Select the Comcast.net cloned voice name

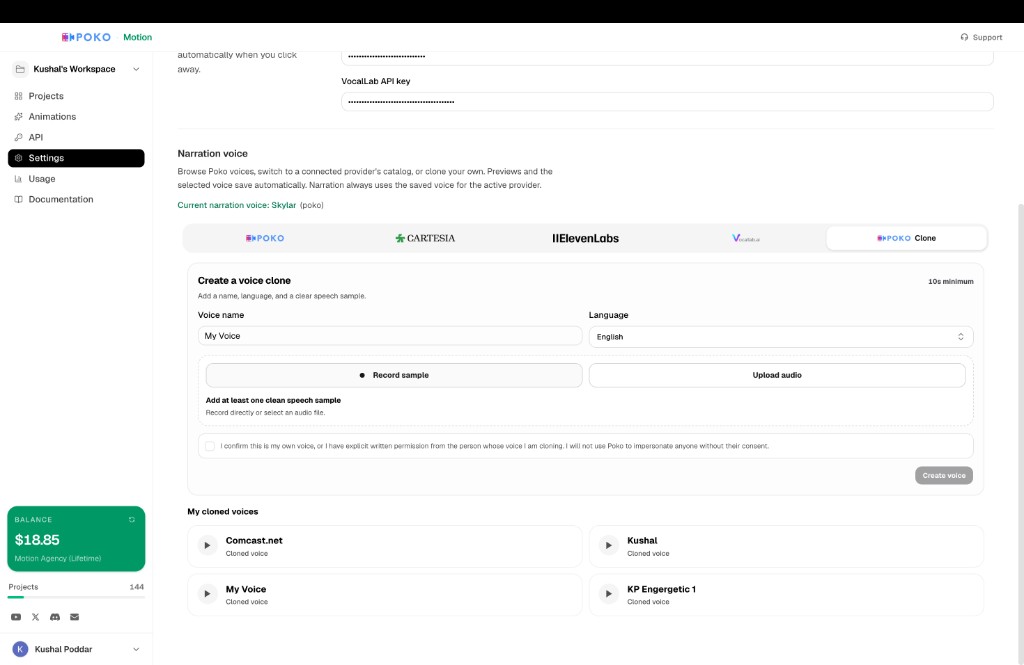pyautogui.click(x=254, y=541)
